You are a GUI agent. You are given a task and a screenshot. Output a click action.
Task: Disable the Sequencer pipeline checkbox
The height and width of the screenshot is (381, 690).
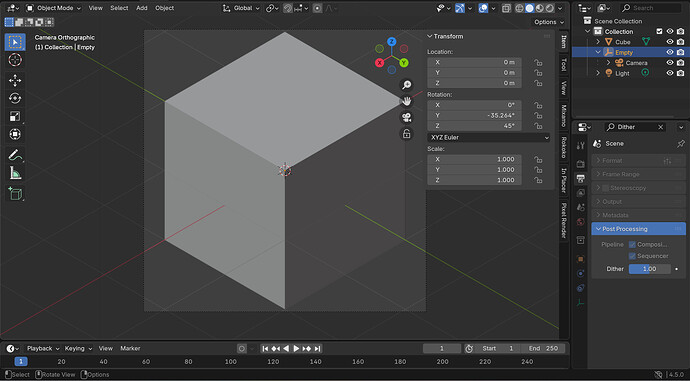[x=632, y=256]
